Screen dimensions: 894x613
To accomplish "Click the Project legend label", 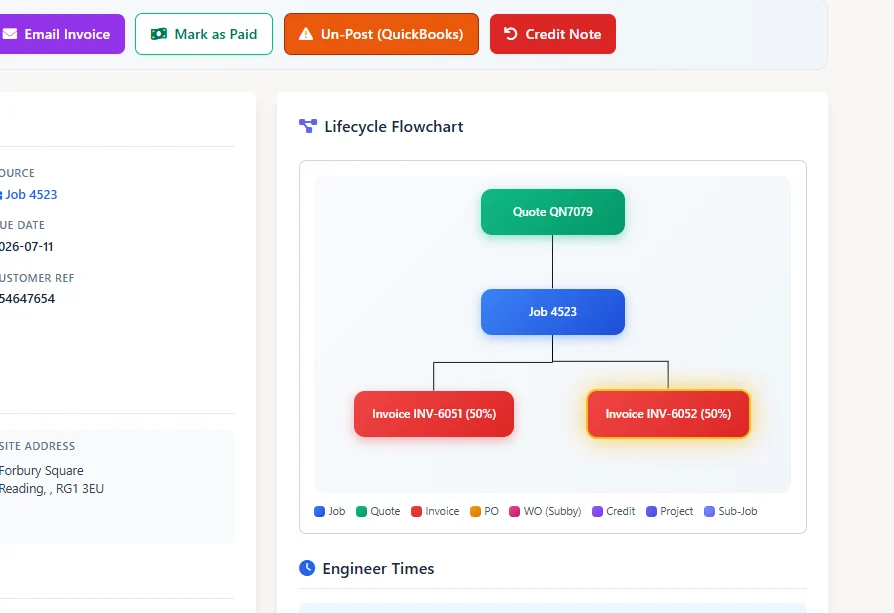I will click(677, 511).
